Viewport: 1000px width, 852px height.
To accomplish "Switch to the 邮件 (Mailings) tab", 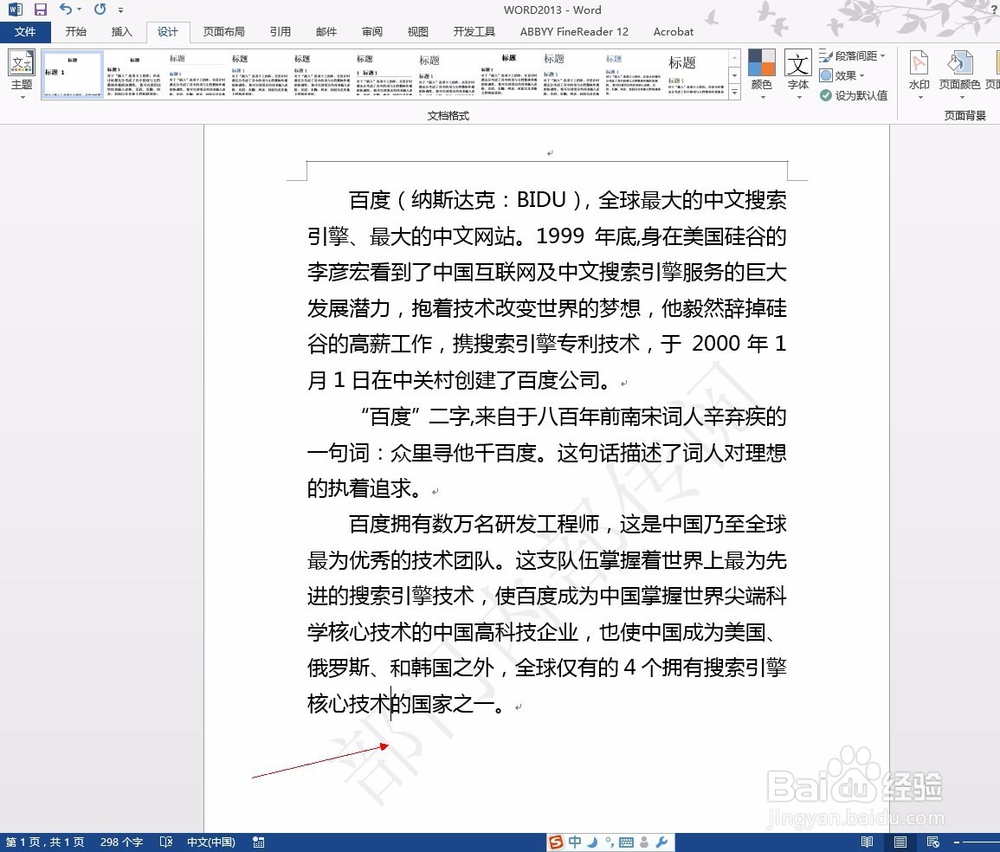I will point(326,31).
